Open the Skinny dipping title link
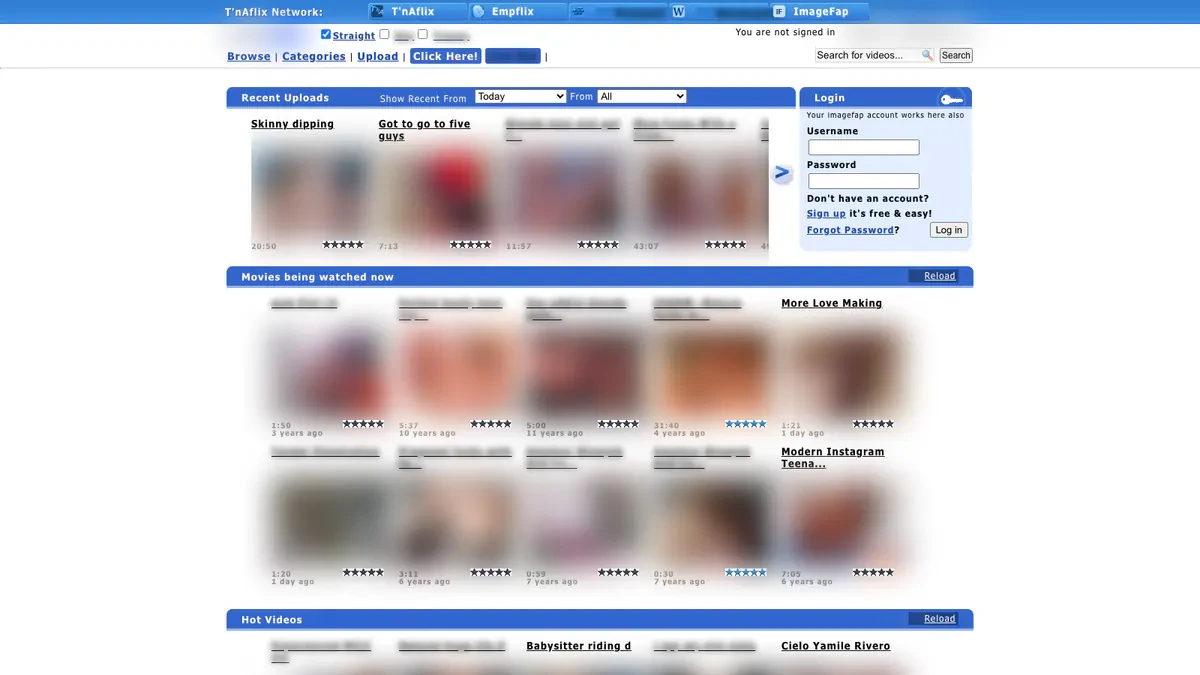This screenshot has width=1200, height=675. tap(293, 124)
